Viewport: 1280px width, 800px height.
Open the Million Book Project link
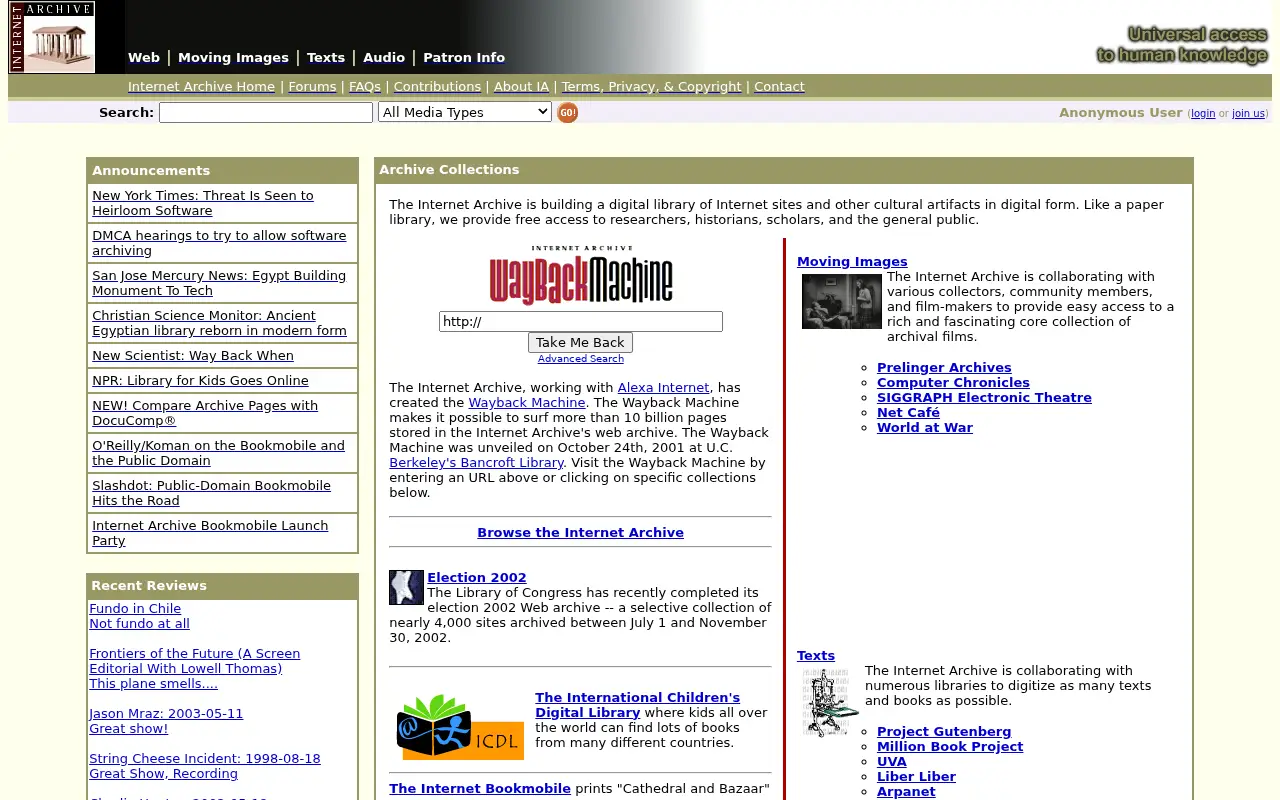(950, 747)
